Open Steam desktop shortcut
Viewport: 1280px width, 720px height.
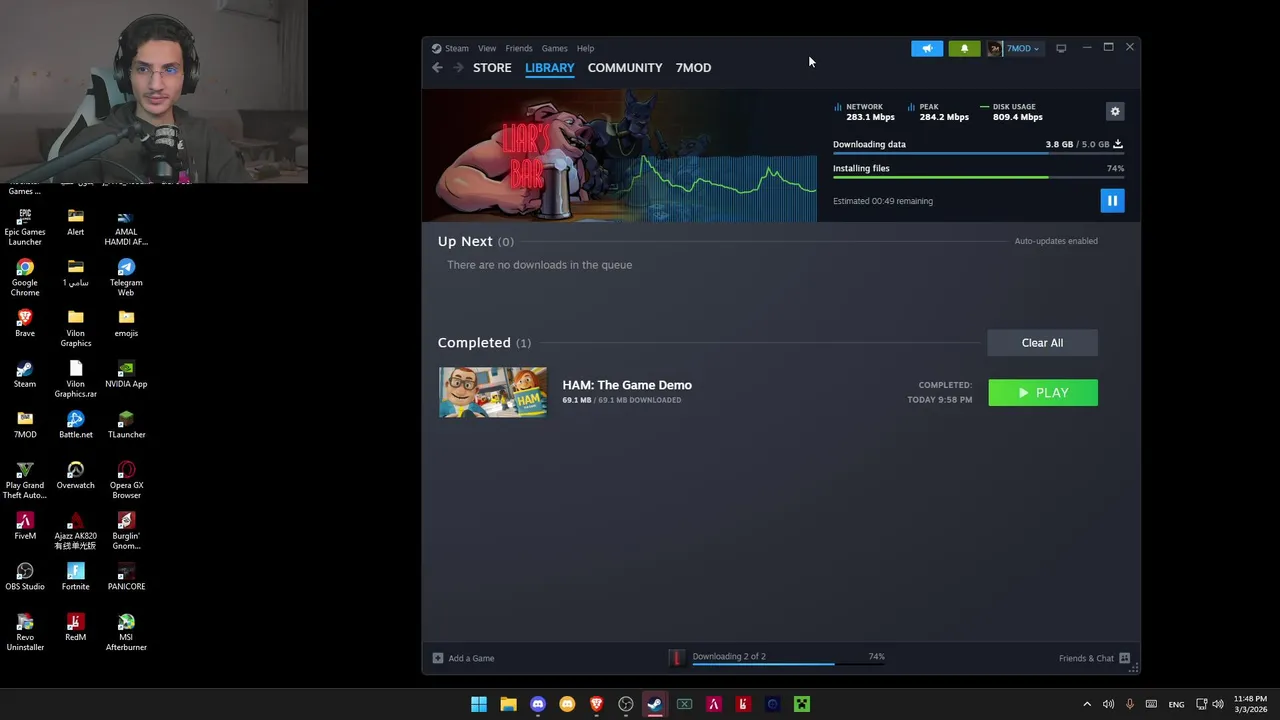tap(25, 374)
